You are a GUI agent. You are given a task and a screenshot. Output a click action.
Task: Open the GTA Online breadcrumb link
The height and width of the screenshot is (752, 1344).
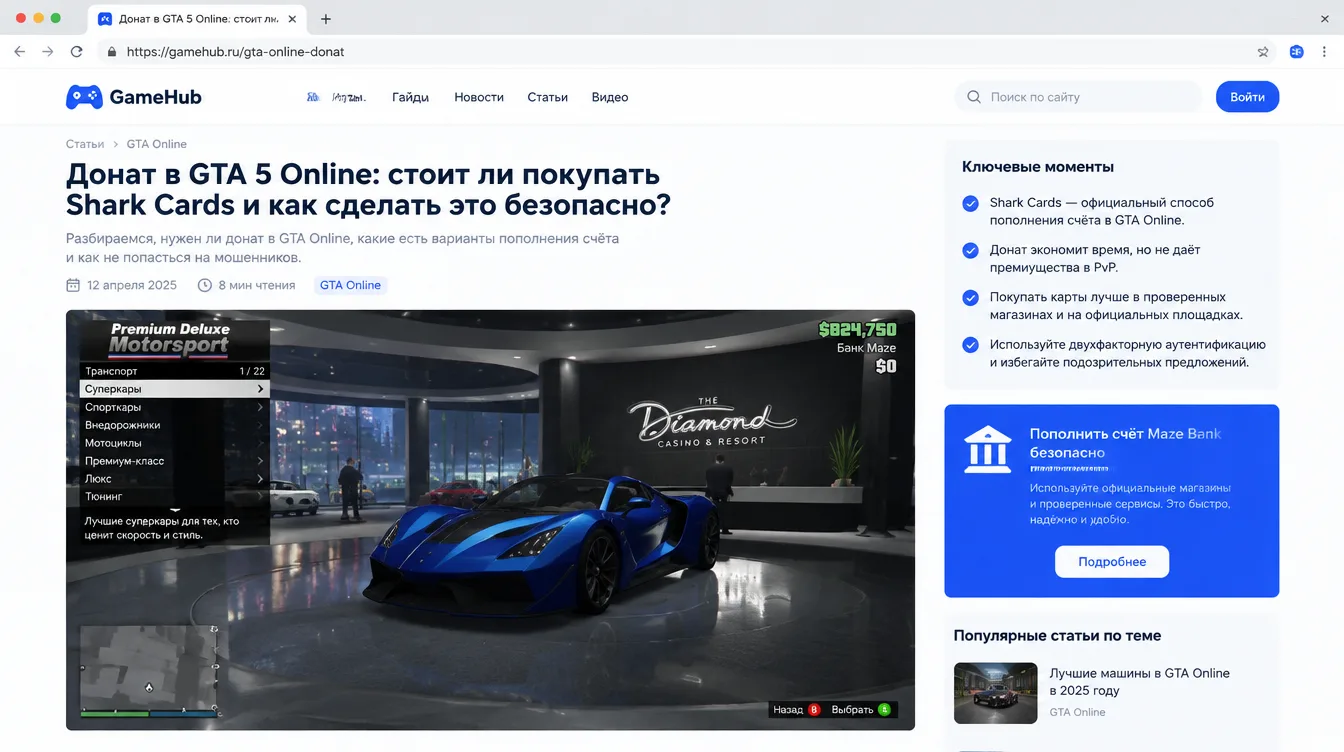[x=157, y=144]
